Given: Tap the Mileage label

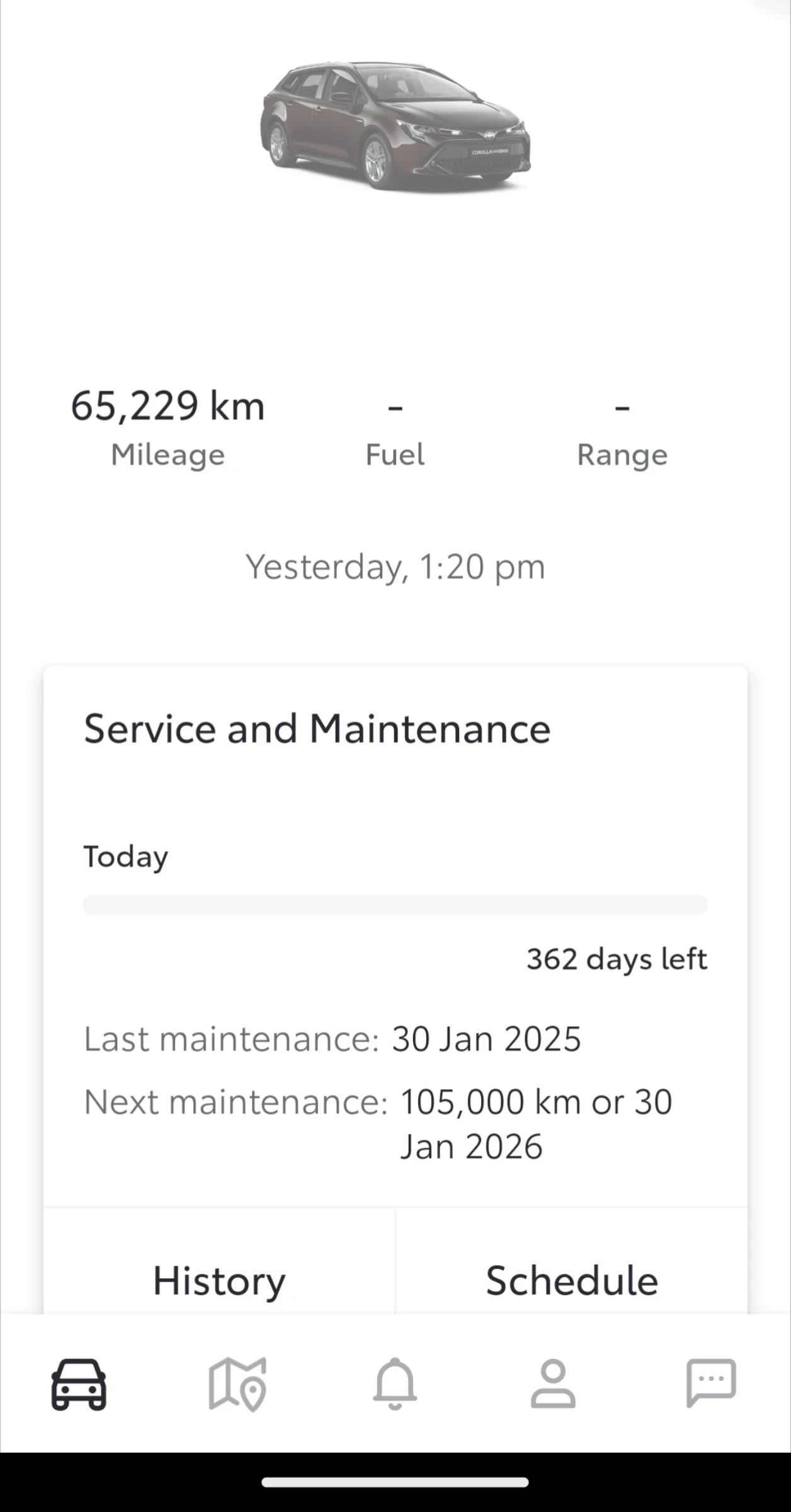Looking at the screenshot, I should coord(168,455).
